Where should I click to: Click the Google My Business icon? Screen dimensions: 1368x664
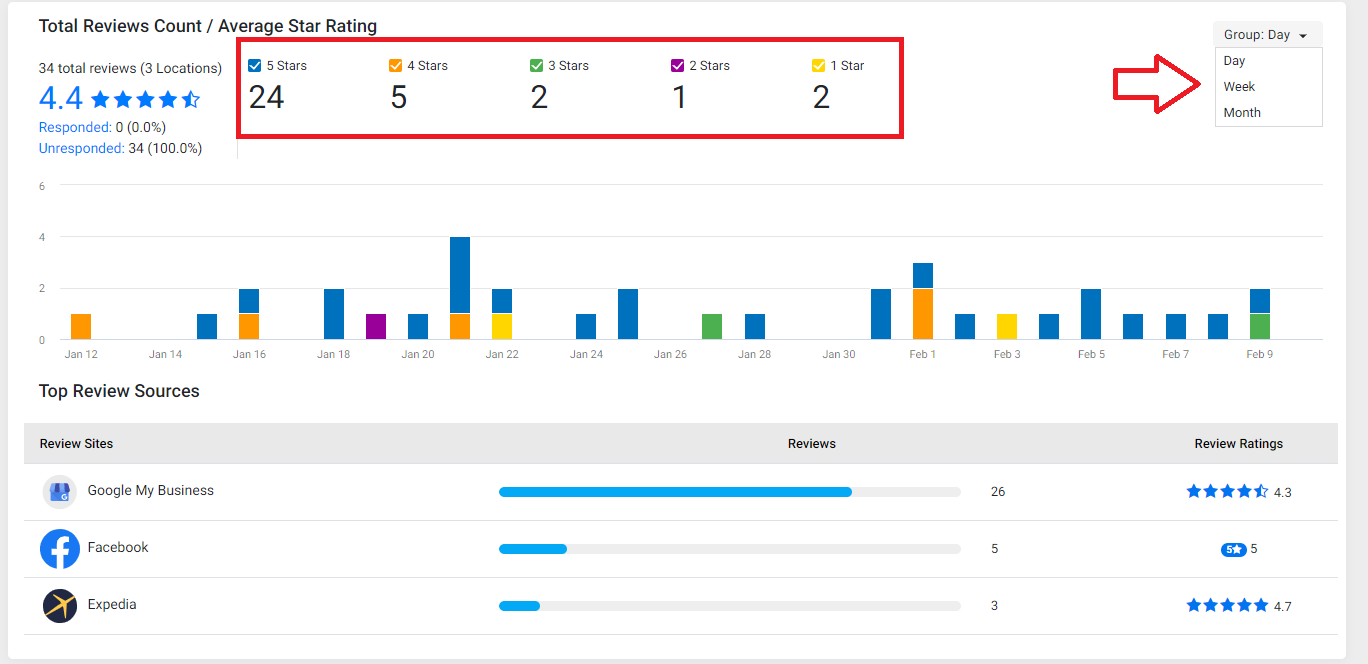60,492
